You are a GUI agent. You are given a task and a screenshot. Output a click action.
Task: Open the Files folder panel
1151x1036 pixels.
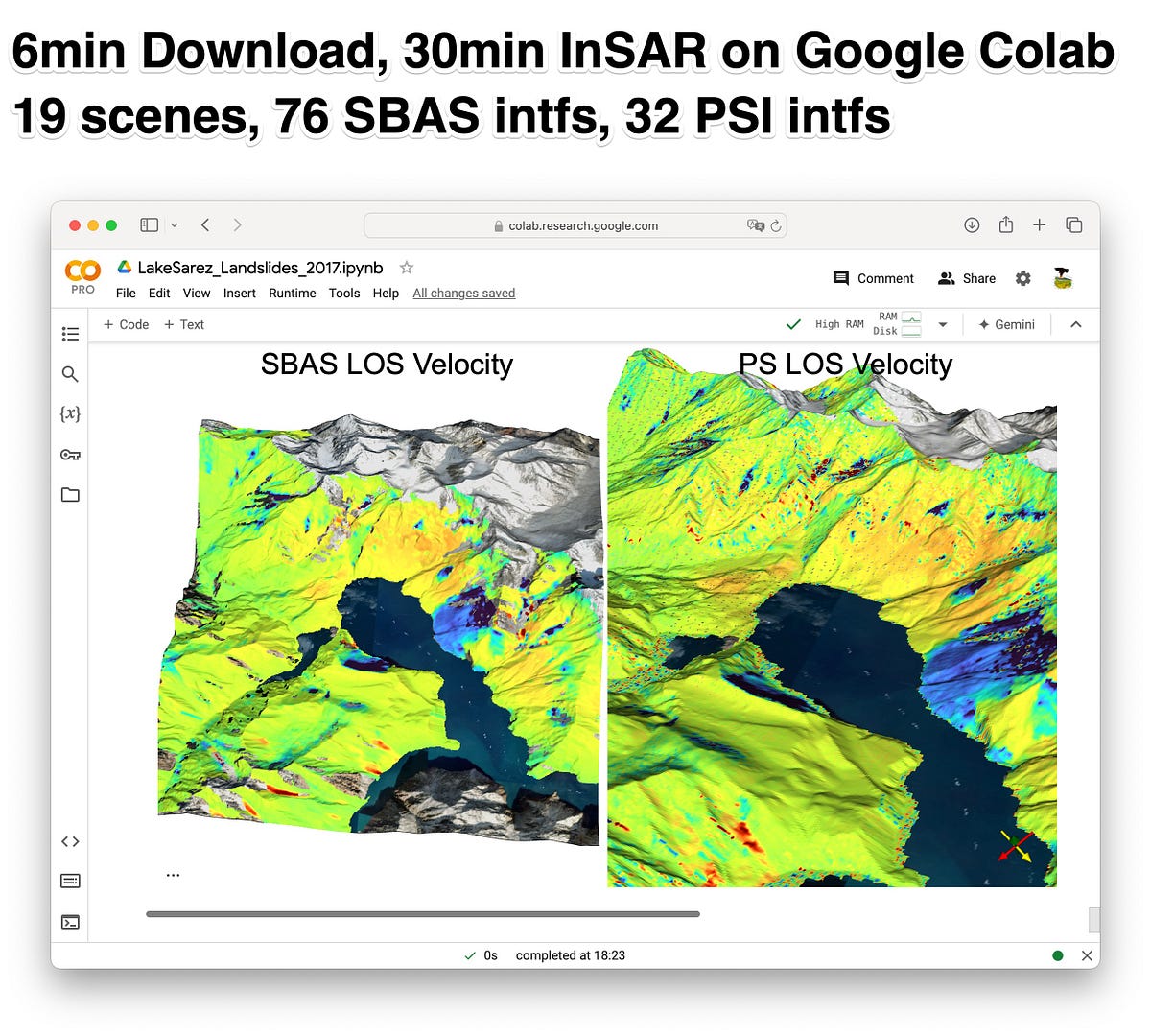(x=70, y=495)
